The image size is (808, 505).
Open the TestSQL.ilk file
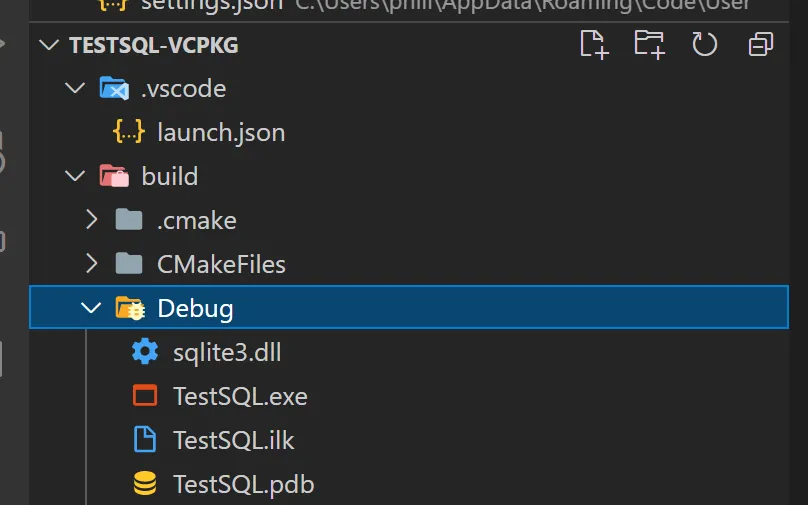[x=233, y=440]
